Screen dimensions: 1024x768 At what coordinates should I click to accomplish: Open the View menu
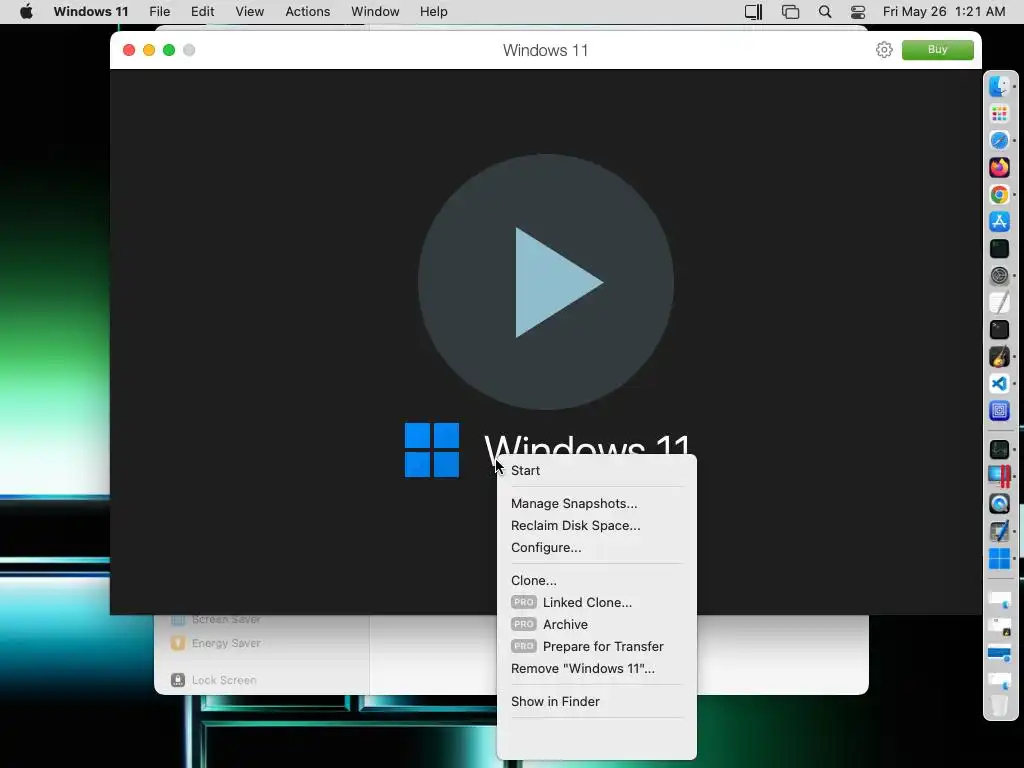[x=249, y=12]
